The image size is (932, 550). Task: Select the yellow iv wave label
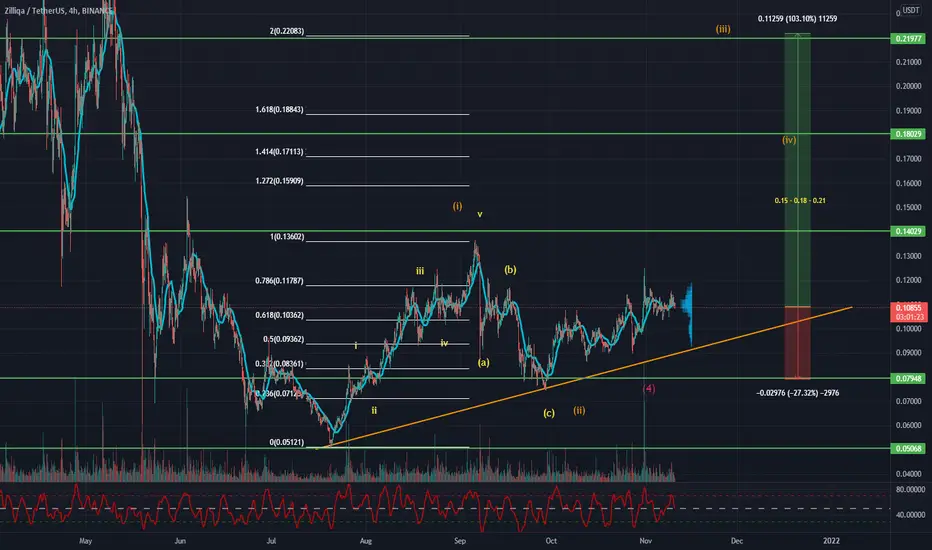tap(444, 343)
